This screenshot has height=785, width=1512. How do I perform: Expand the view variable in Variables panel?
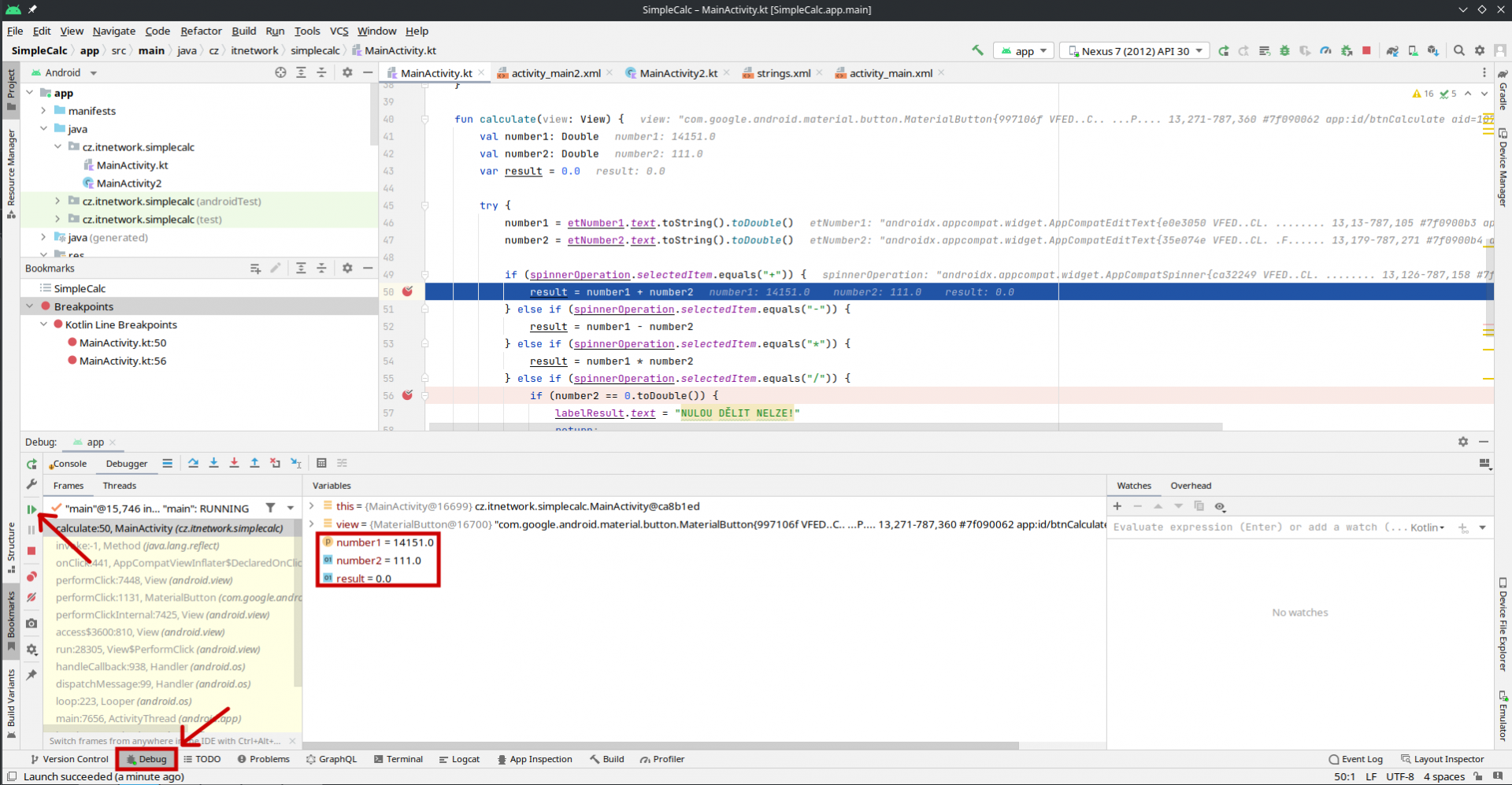pos(312,524)
